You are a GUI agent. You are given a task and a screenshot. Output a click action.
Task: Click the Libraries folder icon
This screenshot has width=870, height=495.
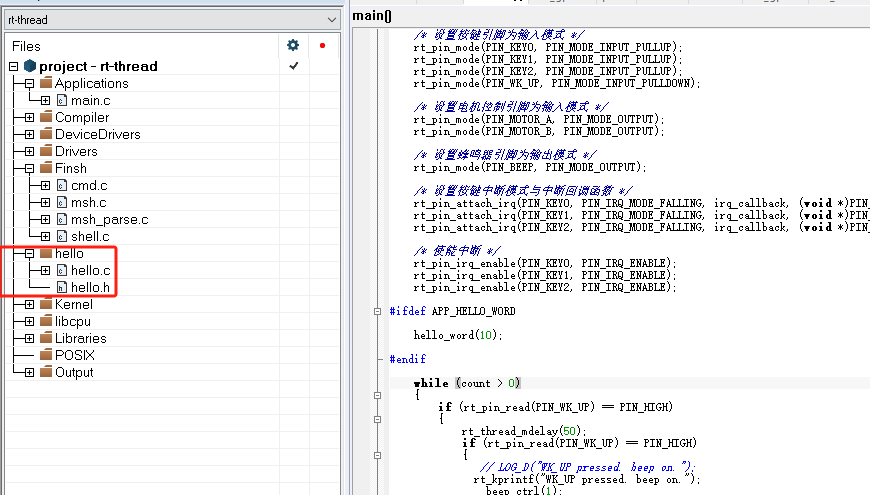(46, 337)
